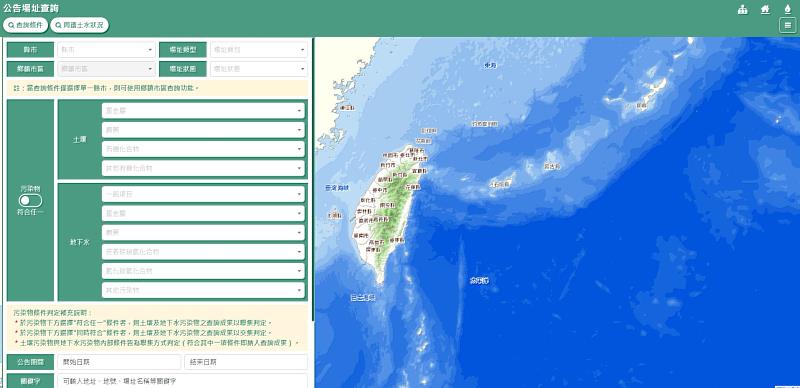800x388 pixels.
Task: Expand the 地下水 氯化碳氫化合物 dropdown
Action: tap(203, 271)
